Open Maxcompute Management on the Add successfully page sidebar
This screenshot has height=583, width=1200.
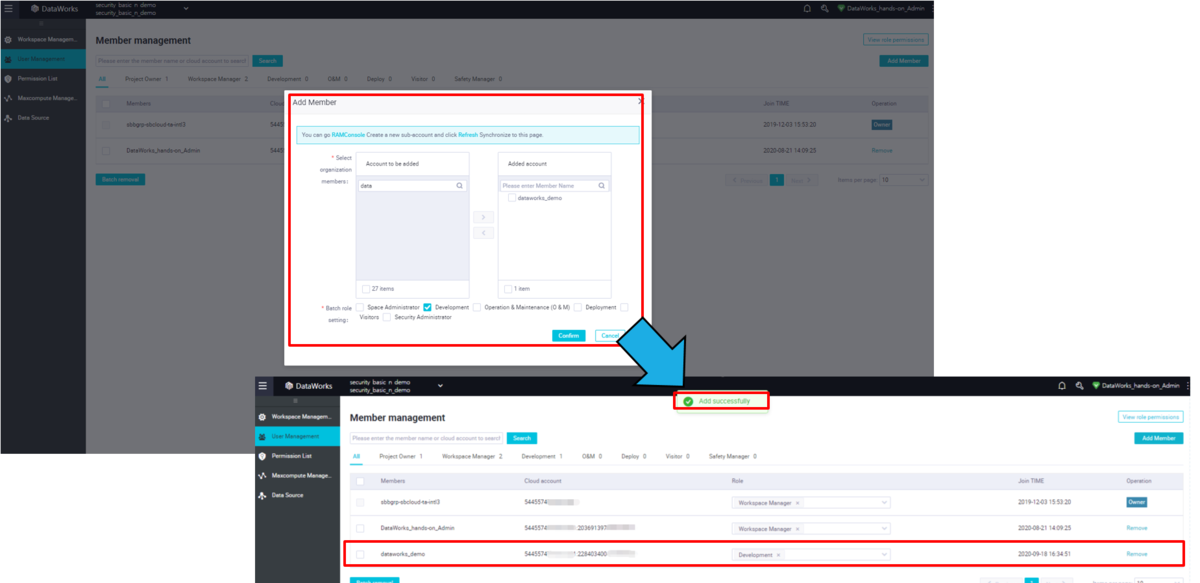[298, 475]
